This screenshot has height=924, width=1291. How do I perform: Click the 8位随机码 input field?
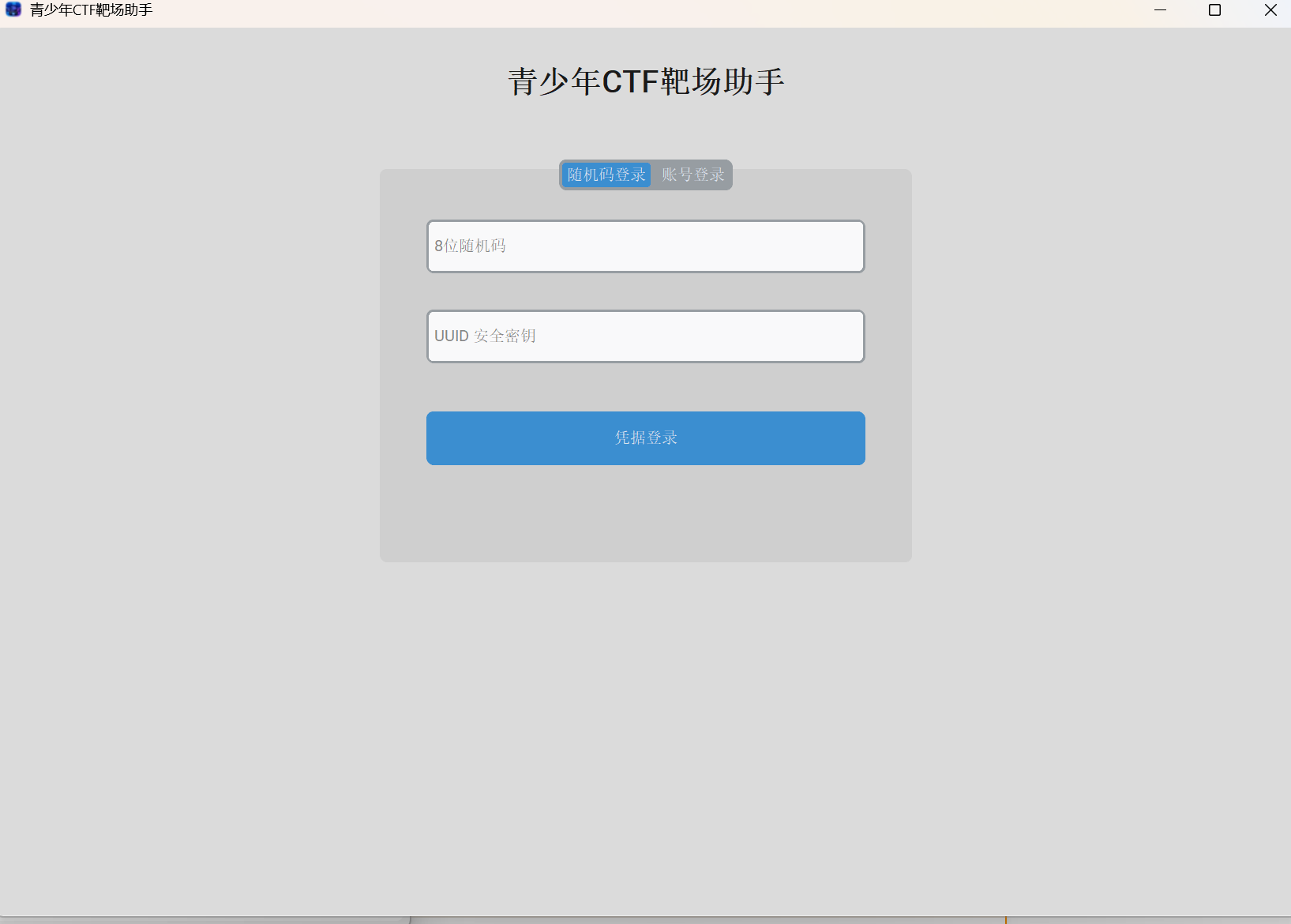point(645,246)
